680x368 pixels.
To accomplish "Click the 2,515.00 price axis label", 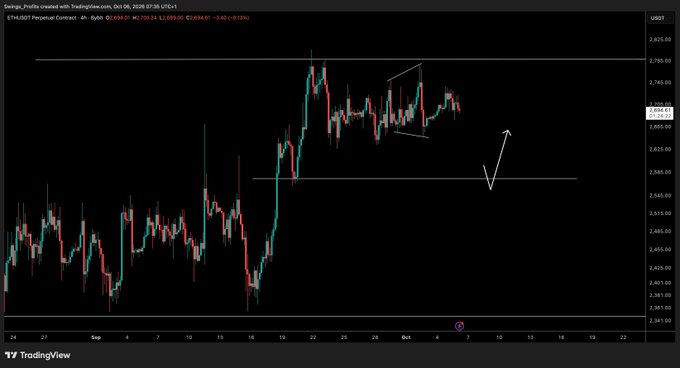I will (660, 213).
